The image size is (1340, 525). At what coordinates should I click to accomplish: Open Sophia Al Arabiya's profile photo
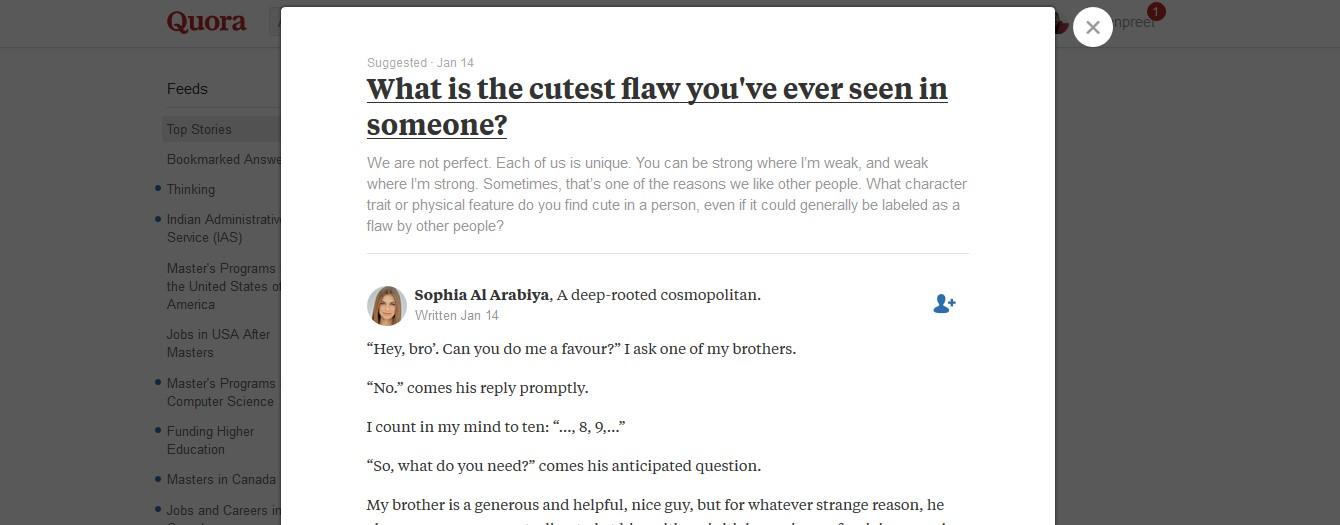tap(386, 305)
